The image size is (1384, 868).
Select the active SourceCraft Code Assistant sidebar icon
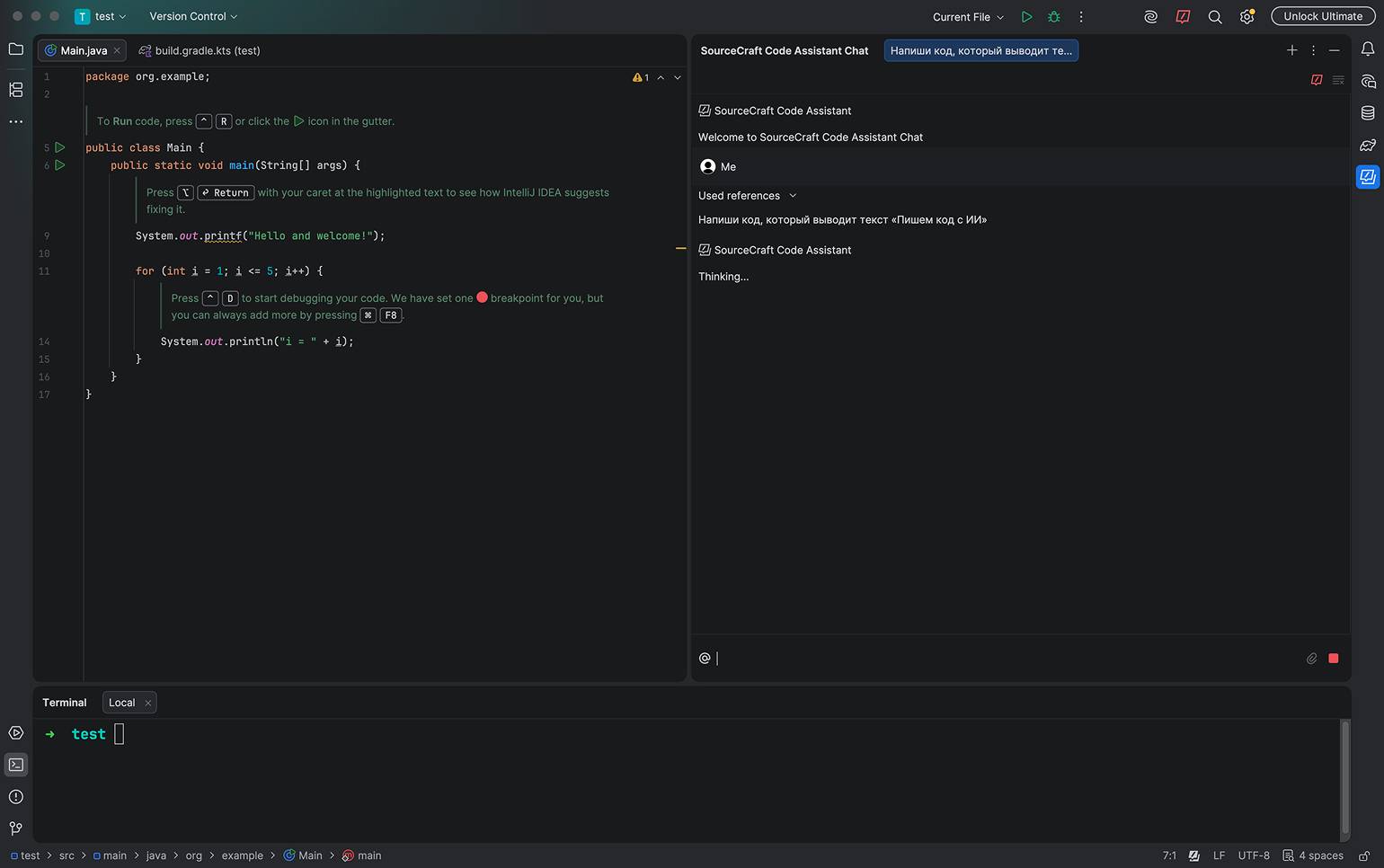pyautogui.click(x=1368, y=177)
